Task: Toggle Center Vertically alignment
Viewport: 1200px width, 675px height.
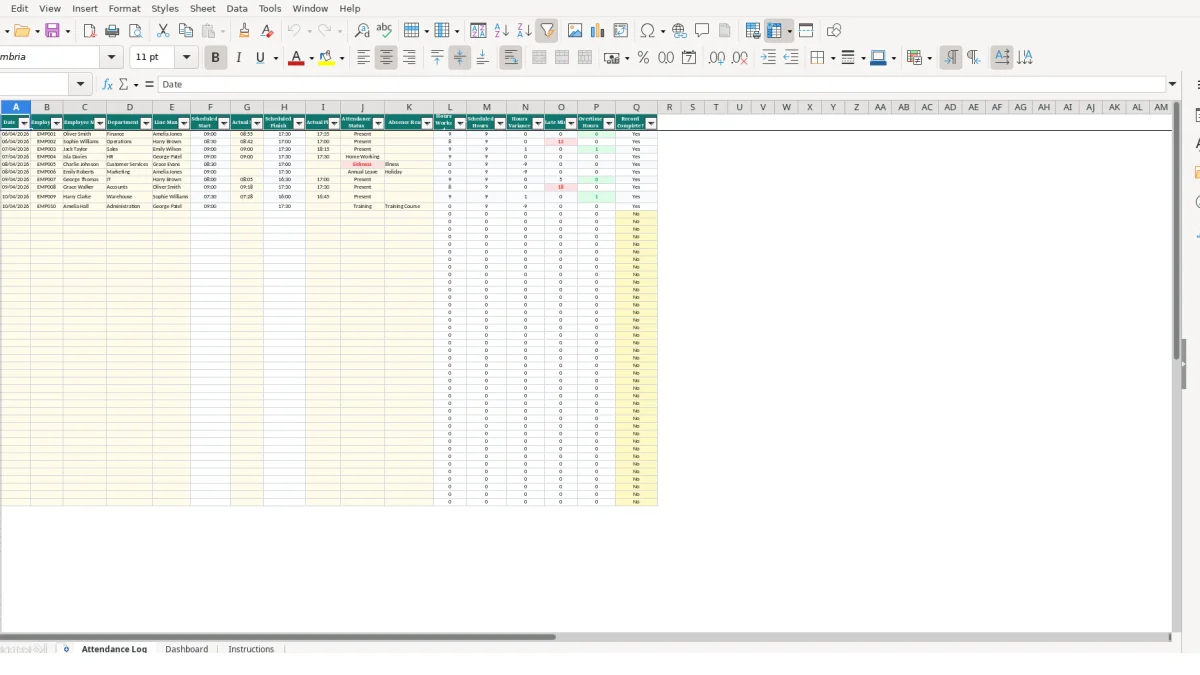Action: (x=460, y=58)
